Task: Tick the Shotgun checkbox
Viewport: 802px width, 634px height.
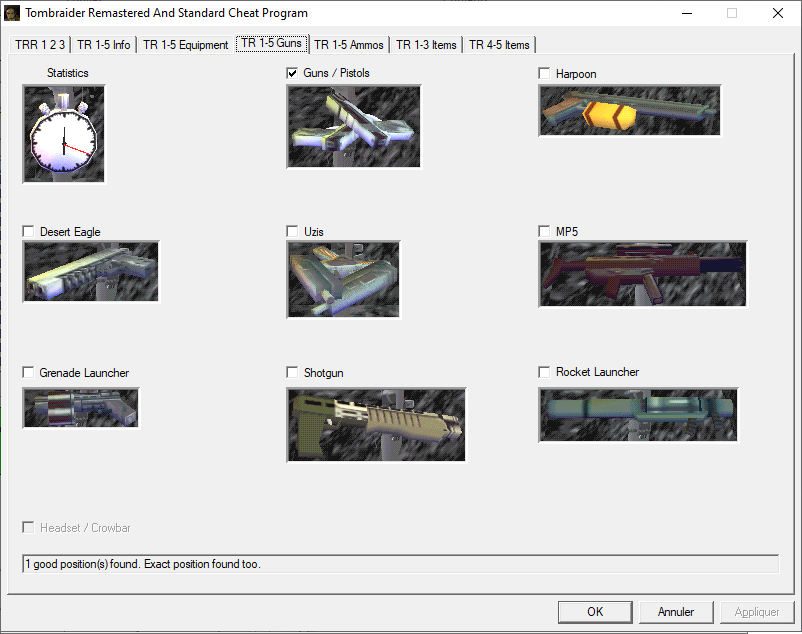Action: [292, 372]
